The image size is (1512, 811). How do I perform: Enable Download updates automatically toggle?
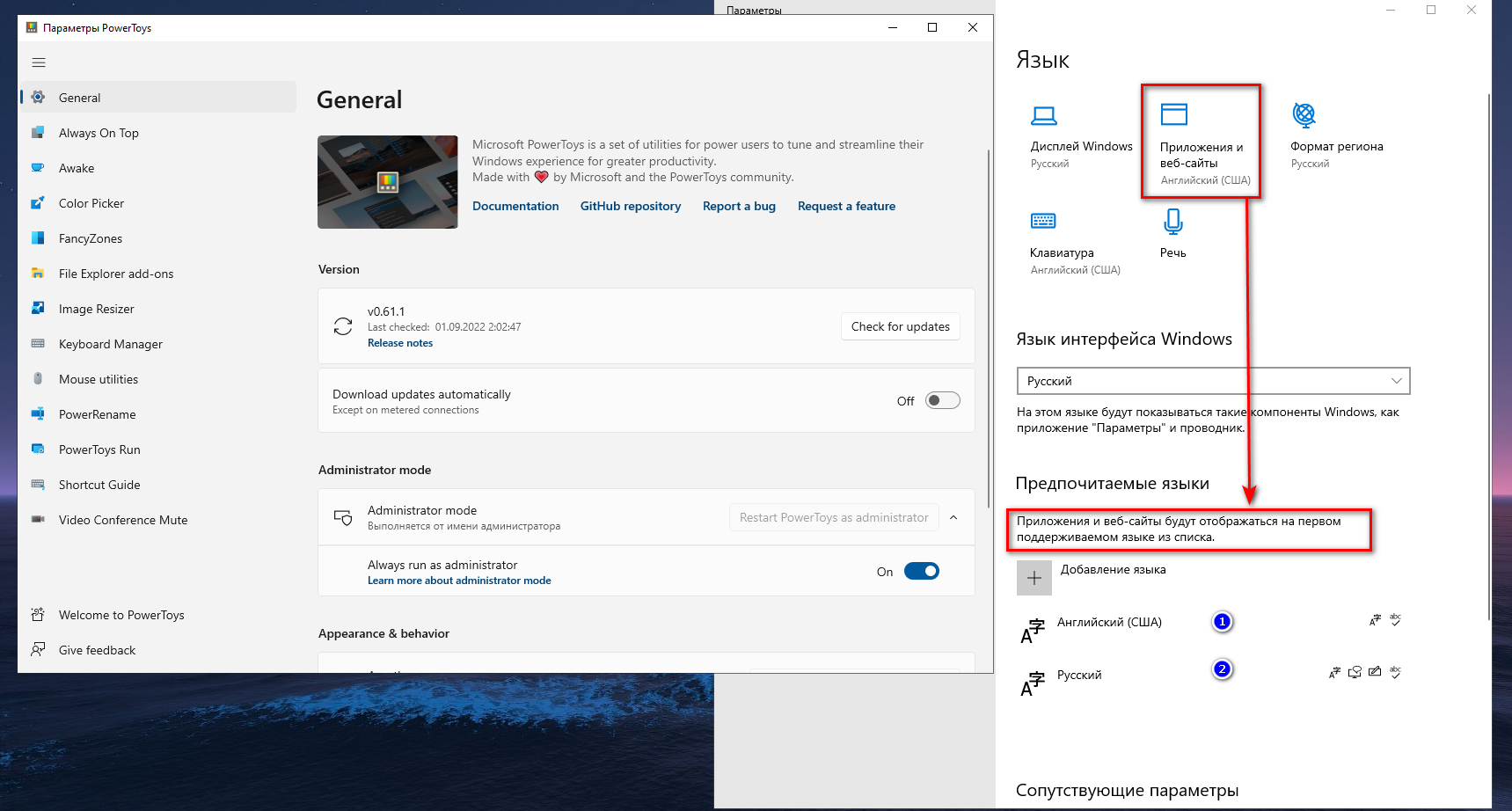(x=942, y=401)
